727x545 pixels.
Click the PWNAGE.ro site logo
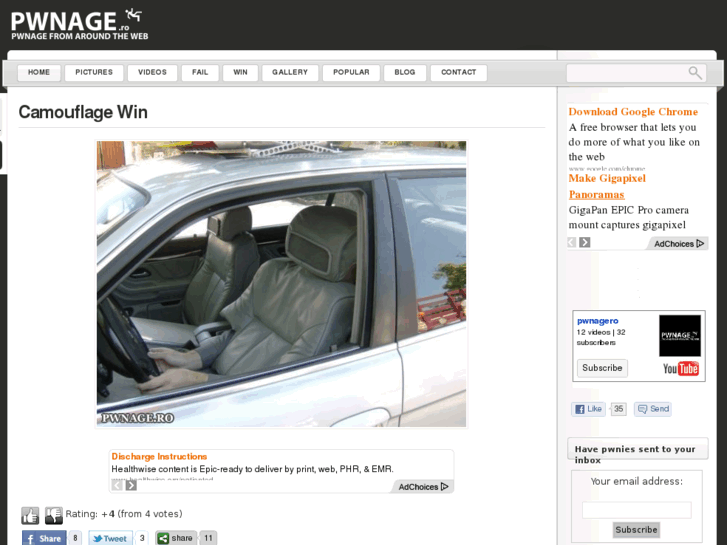pyautogui.click(x=79, y=24)
